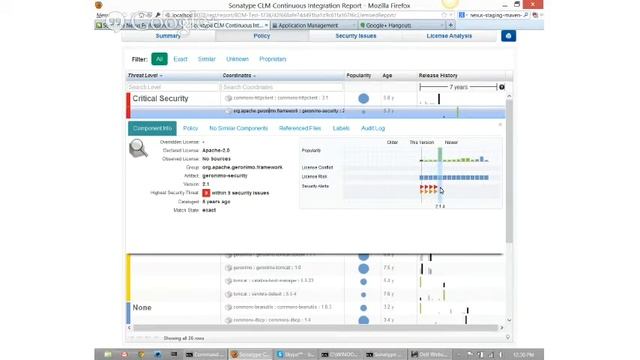The image size is (640, 360).
Task: Switch to the Summary tab
Action: (168, 36)
